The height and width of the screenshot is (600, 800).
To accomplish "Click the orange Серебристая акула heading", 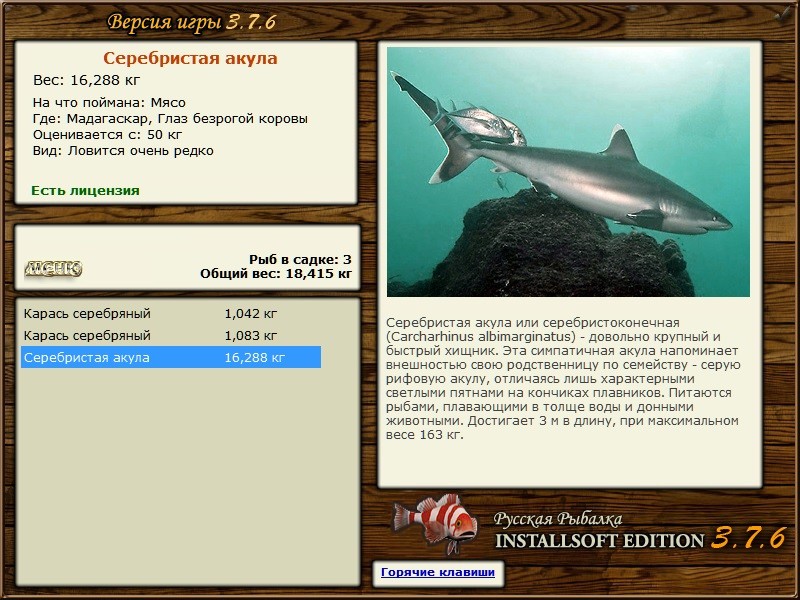I will point(190,59).
